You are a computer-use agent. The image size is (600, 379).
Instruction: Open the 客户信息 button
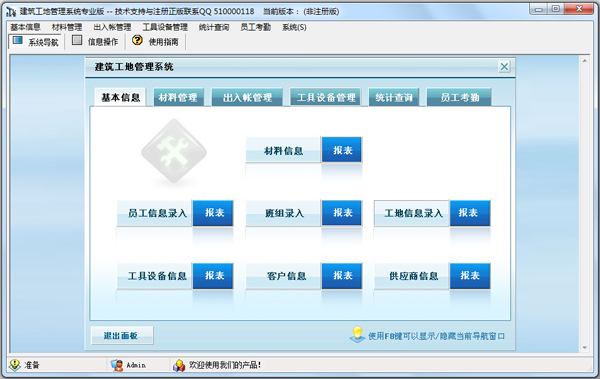(x=283, y=276)
